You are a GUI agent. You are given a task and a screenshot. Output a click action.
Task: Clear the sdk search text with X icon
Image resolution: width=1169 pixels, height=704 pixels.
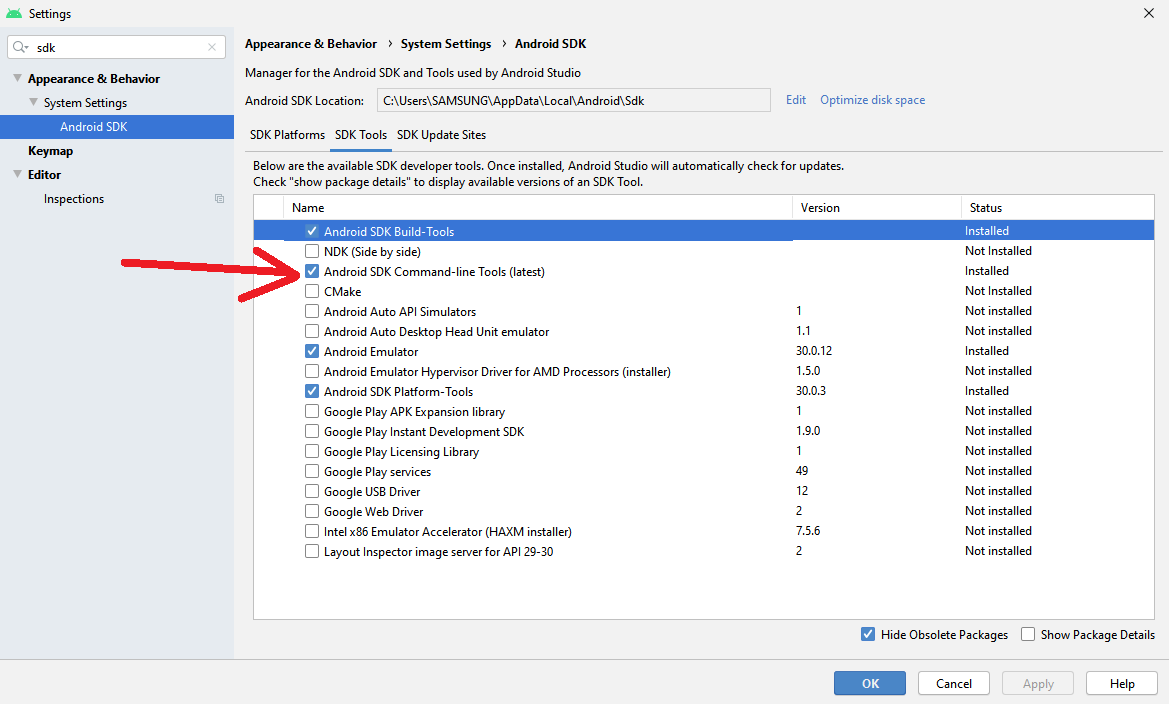(x=212, y=47)
